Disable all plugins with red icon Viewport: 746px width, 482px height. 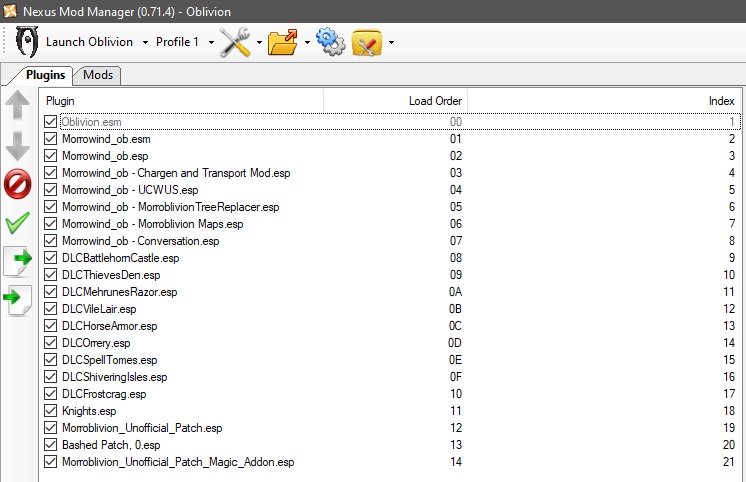click(18, 184)
